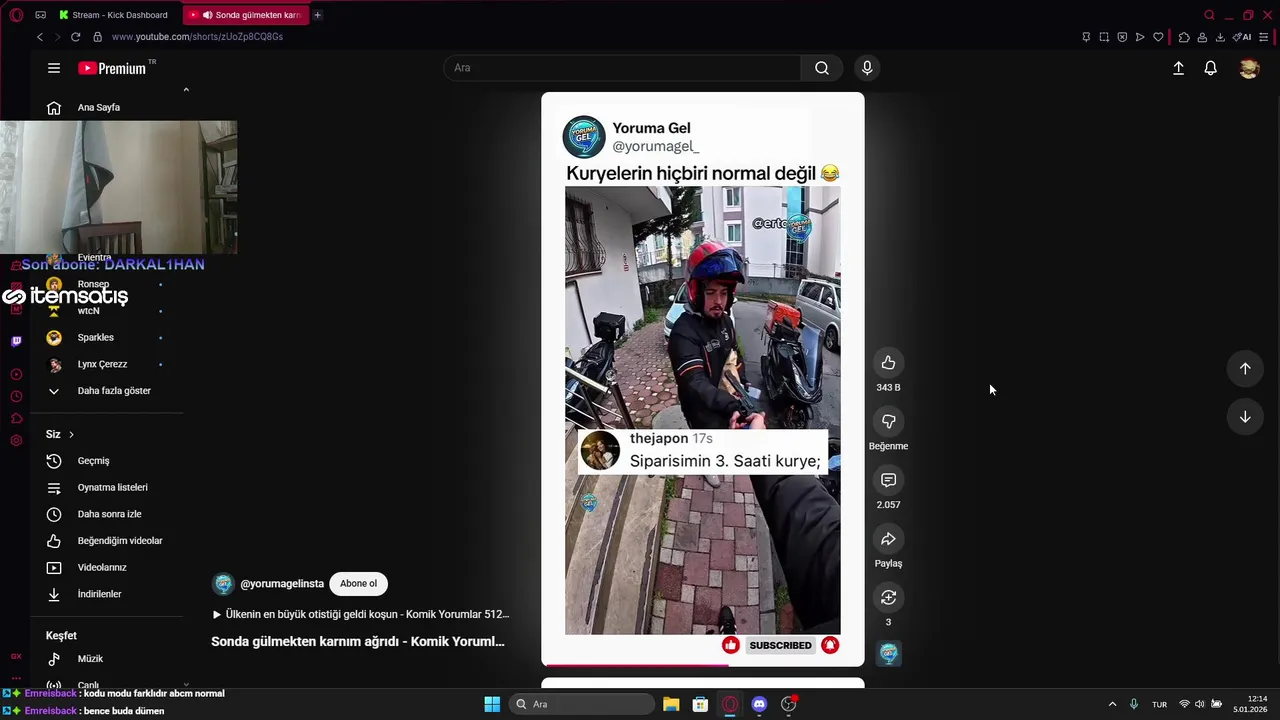The image size is (1280, 720).
Task: Click the search field labeled Ara
Action: (622, 68)
